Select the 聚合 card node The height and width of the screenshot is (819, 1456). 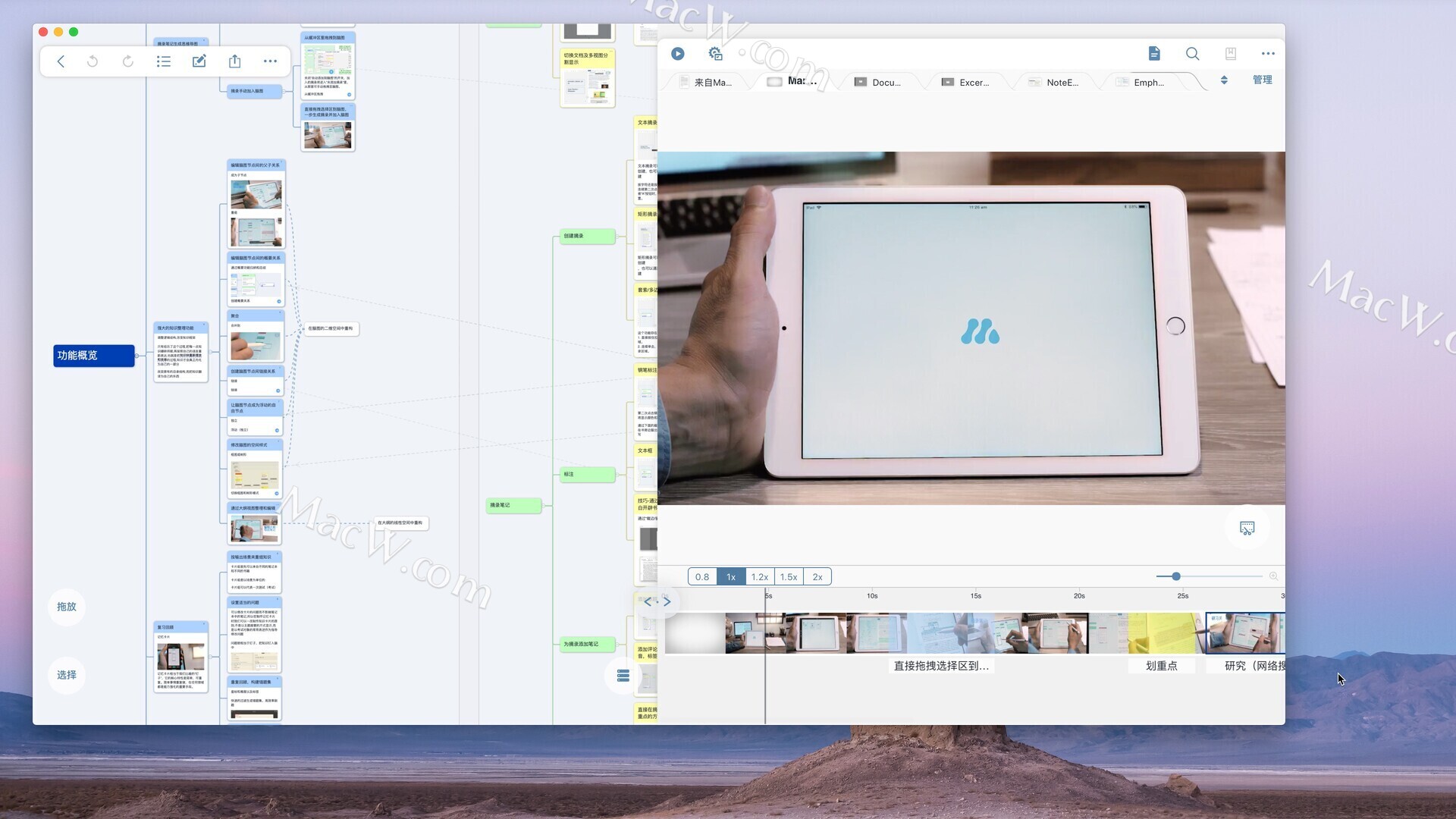tap(256, 336)
